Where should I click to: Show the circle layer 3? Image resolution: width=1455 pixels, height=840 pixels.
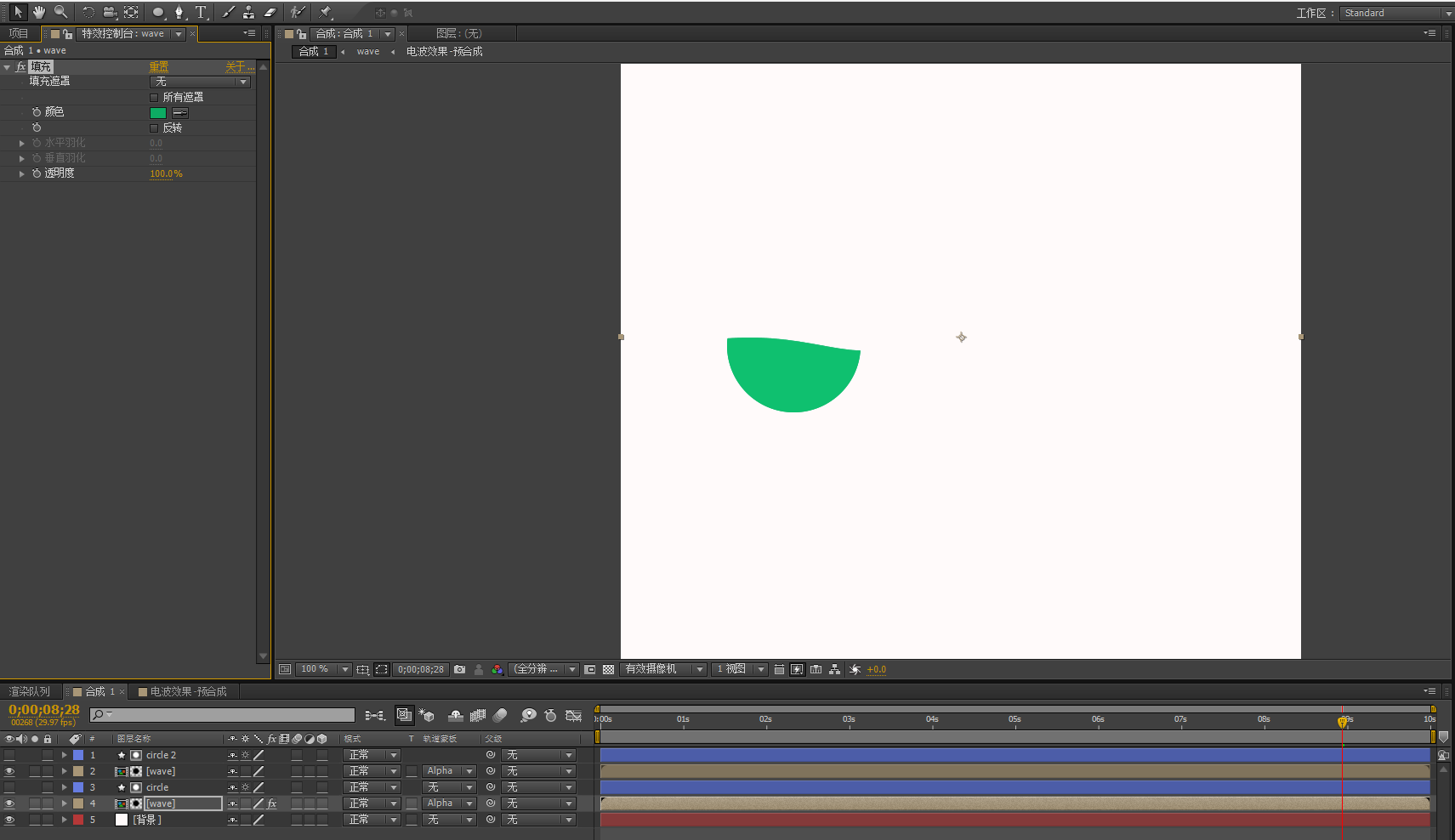(9, 787)
